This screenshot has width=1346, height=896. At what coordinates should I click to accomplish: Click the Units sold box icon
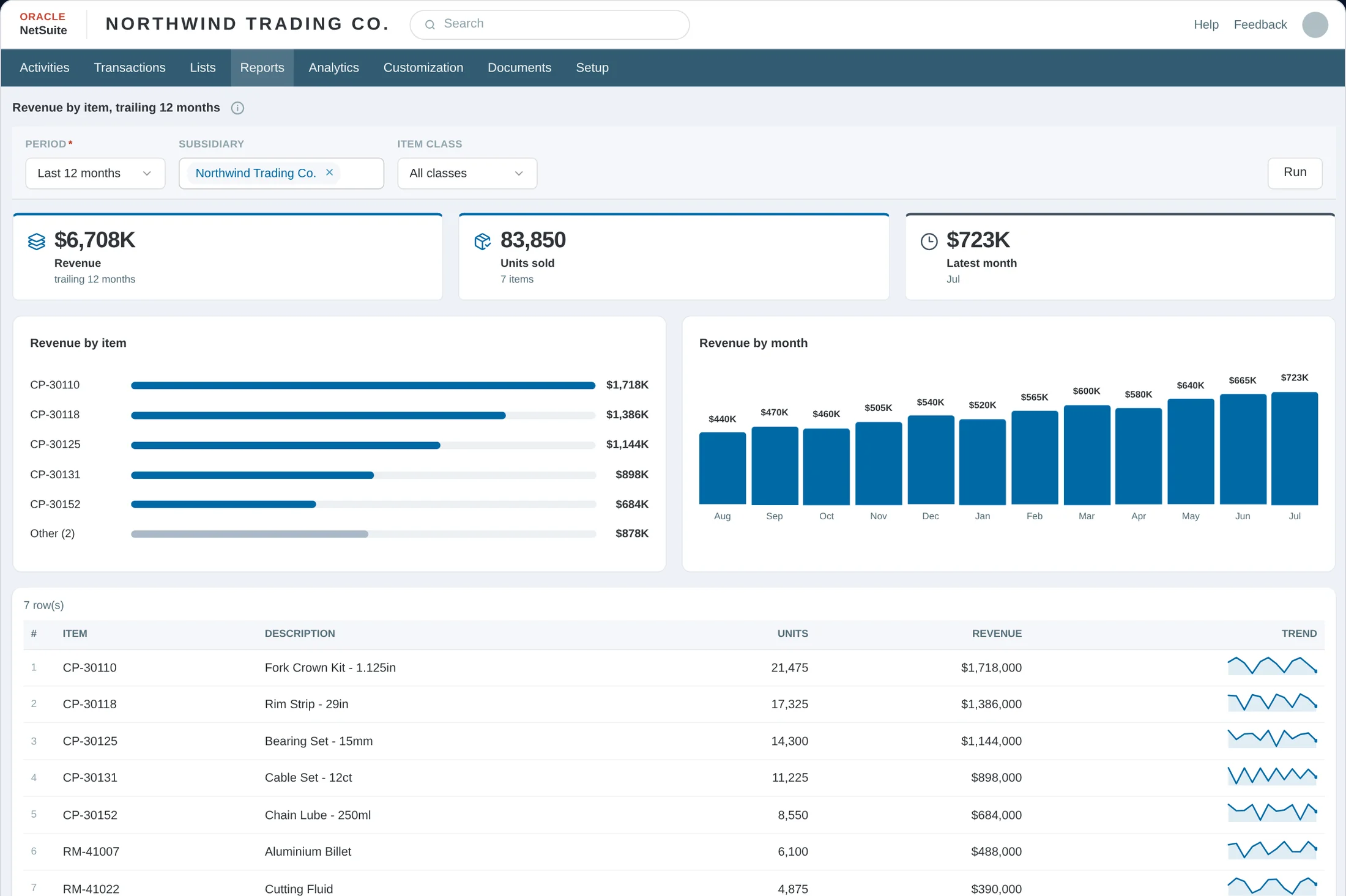click(483, 242)
